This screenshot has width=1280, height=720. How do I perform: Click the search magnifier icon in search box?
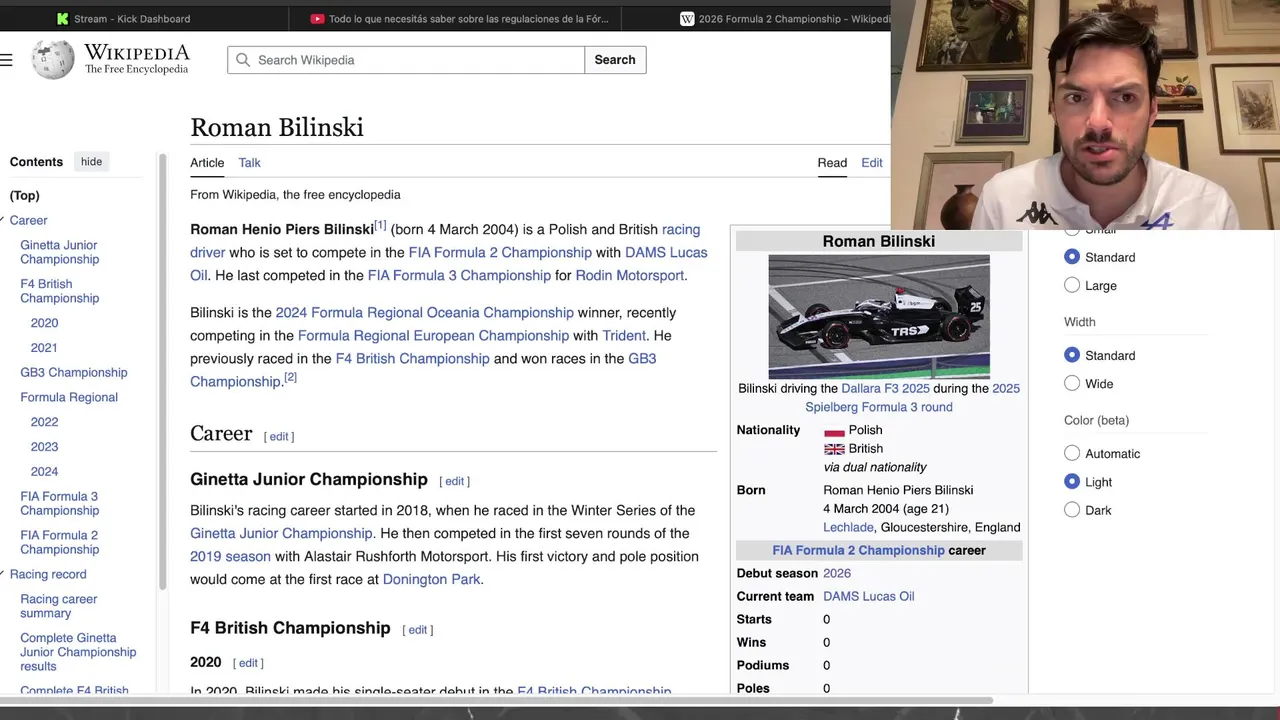[243, 60]
